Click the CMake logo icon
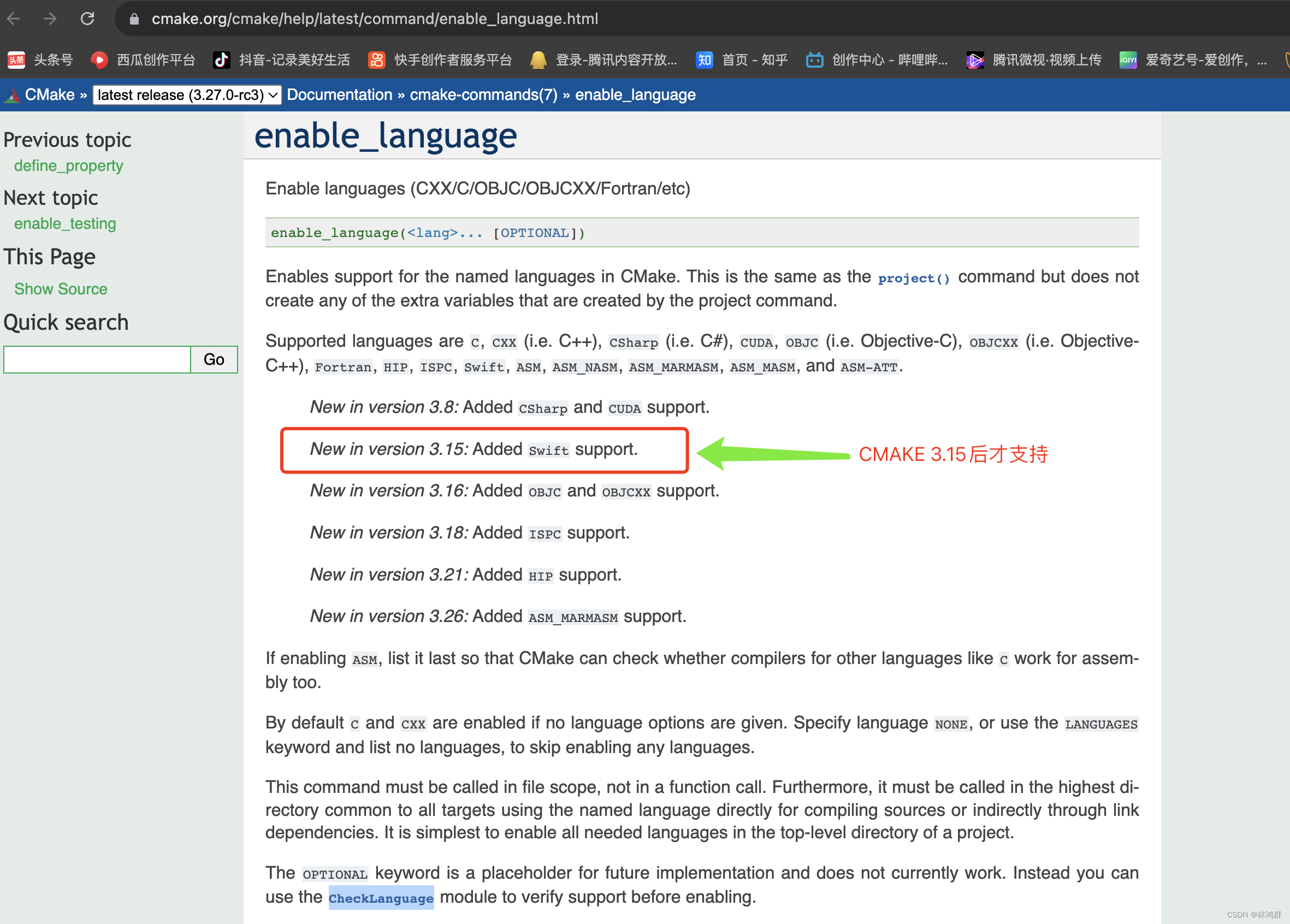 coord(11,95)
